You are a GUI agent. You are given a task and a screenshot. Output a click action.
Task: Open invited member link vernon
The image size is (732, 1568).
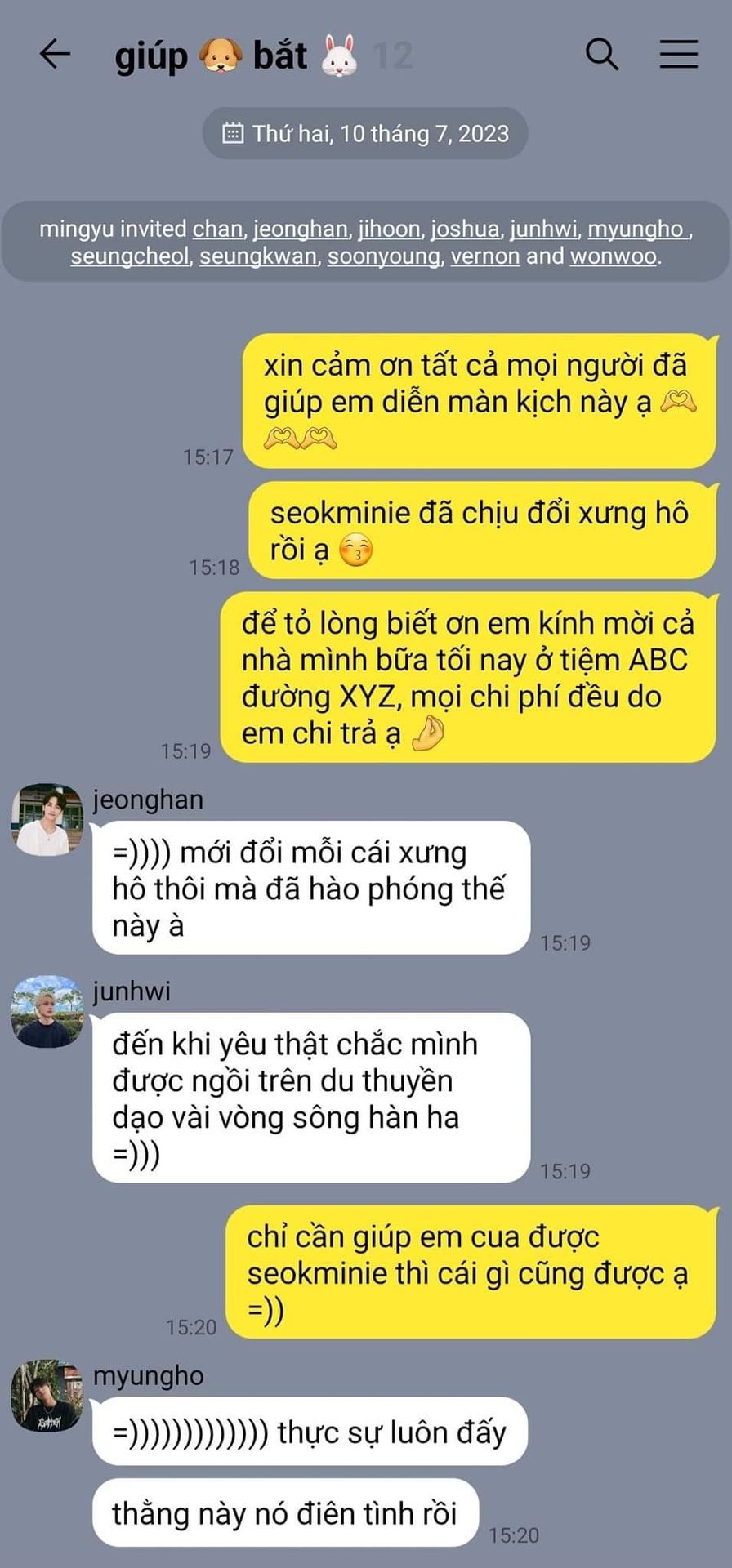coord(485,256)
